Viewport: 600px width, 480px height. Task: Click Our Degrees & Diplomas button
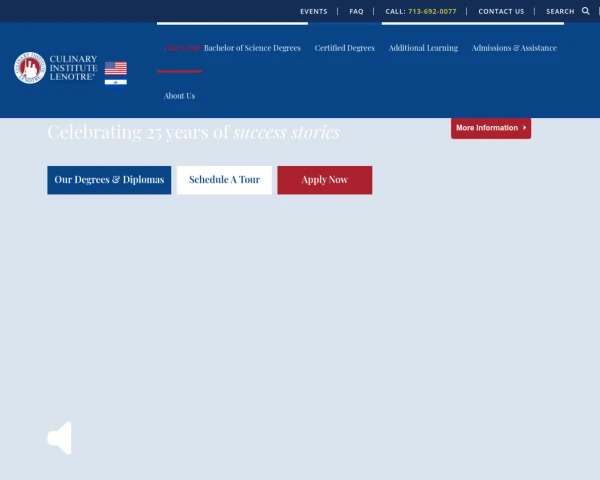(x=109, y=180)
